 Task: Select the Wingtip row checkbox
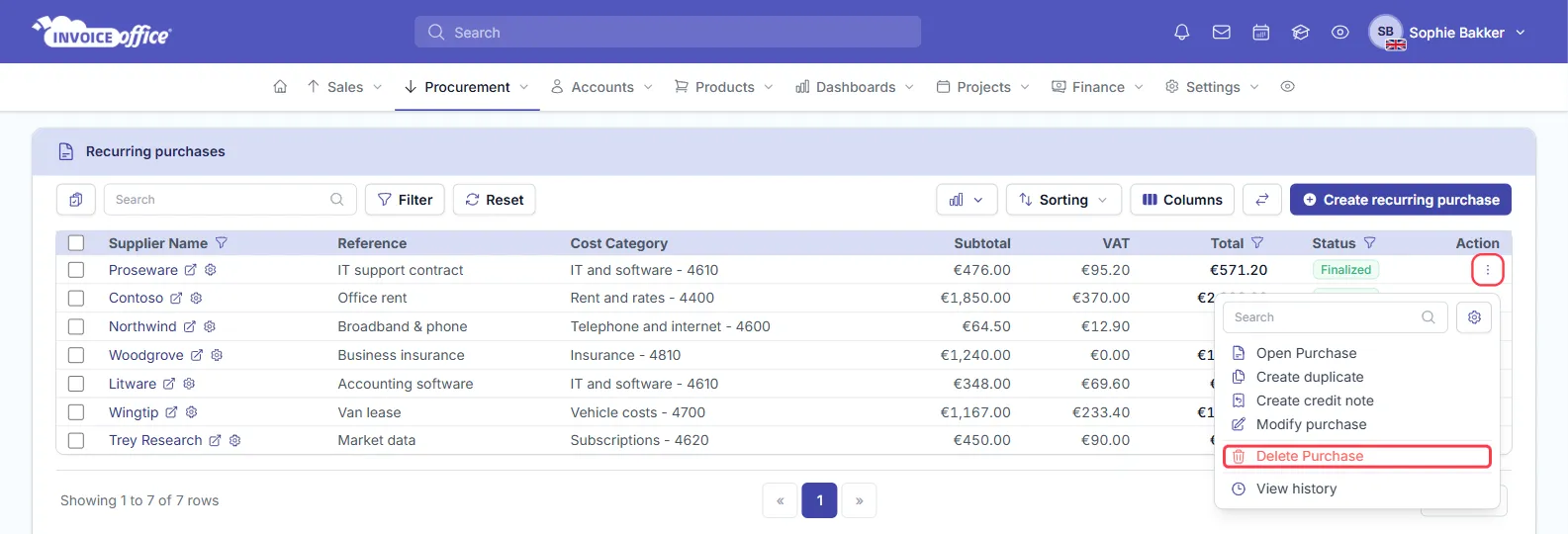click(76, 412)
